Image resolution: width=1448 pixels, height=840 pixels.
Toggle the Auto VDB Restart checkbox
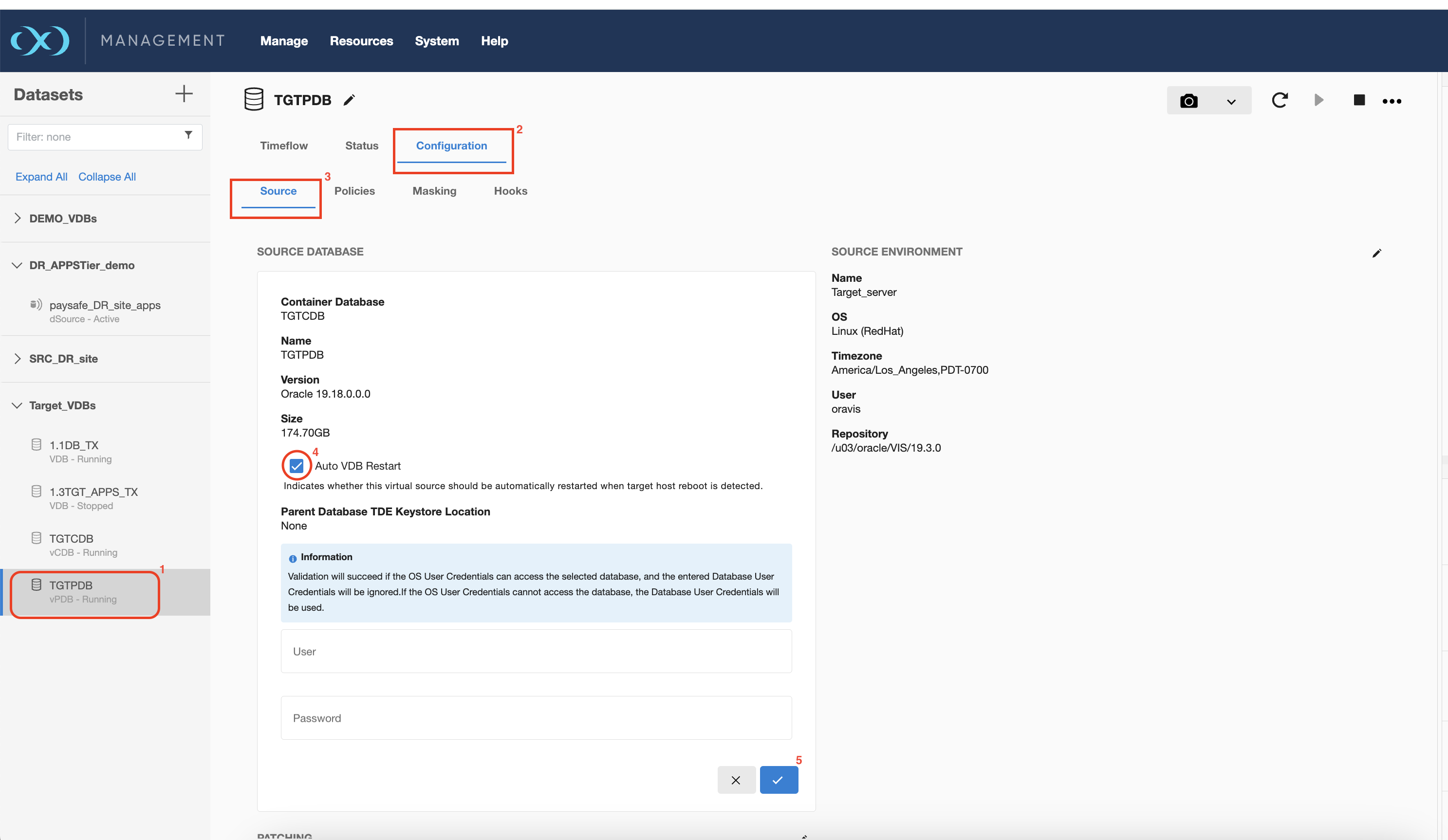(297, 466)
